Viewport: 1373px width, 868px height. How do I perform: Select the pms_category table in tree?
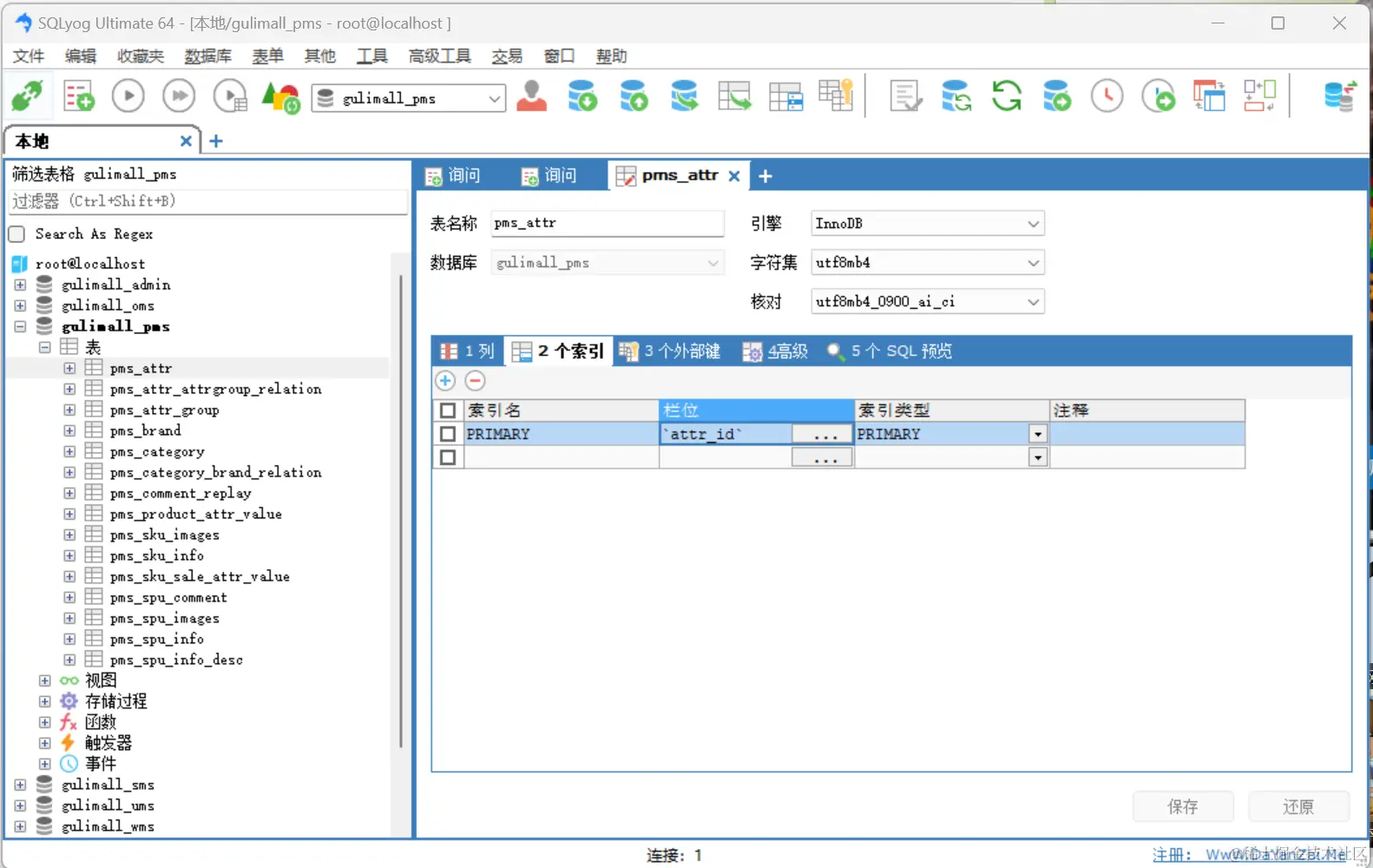click(x=157, y=451)
